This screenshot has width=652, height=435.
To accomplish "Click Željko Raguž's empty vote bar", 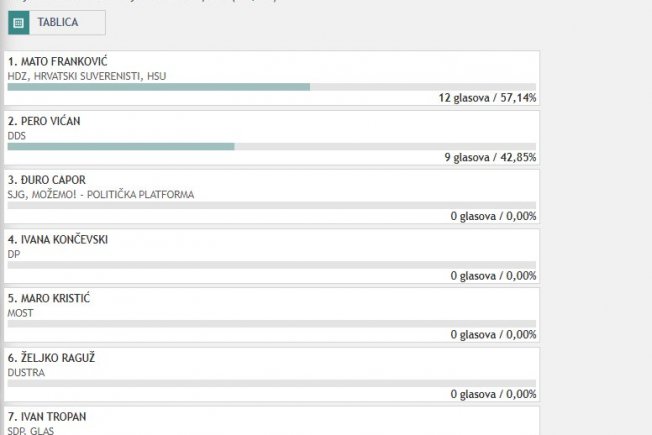I will [x=272, y=383].
